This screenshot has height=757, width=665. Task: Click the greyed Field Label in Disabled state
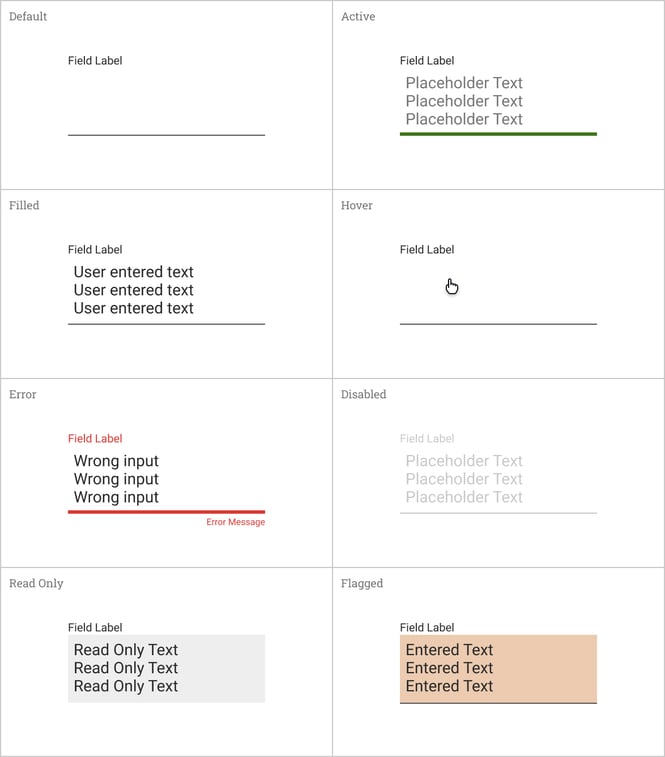427,438
